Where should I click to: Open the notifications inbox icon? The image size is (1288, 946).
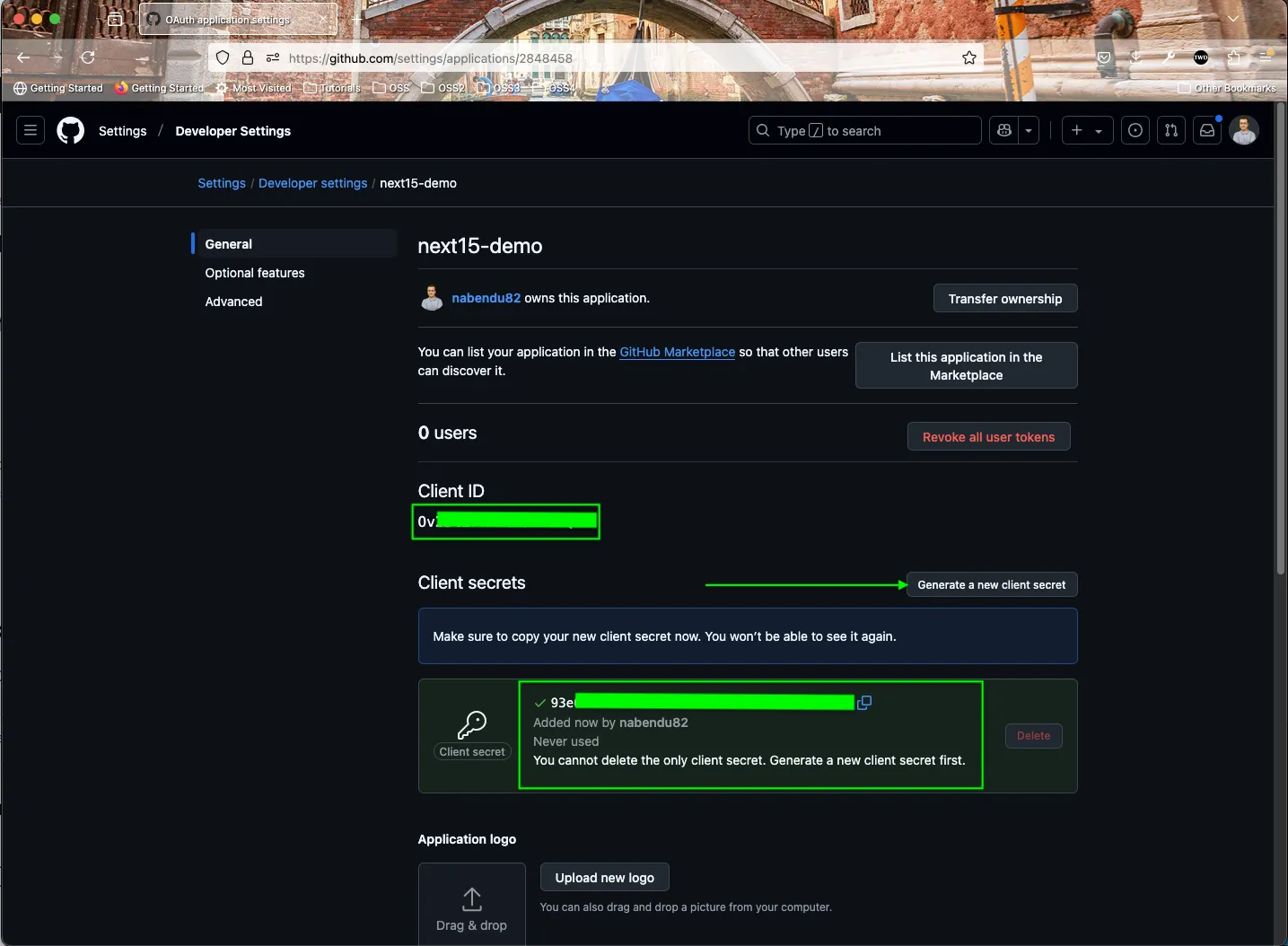(1207, 130)
